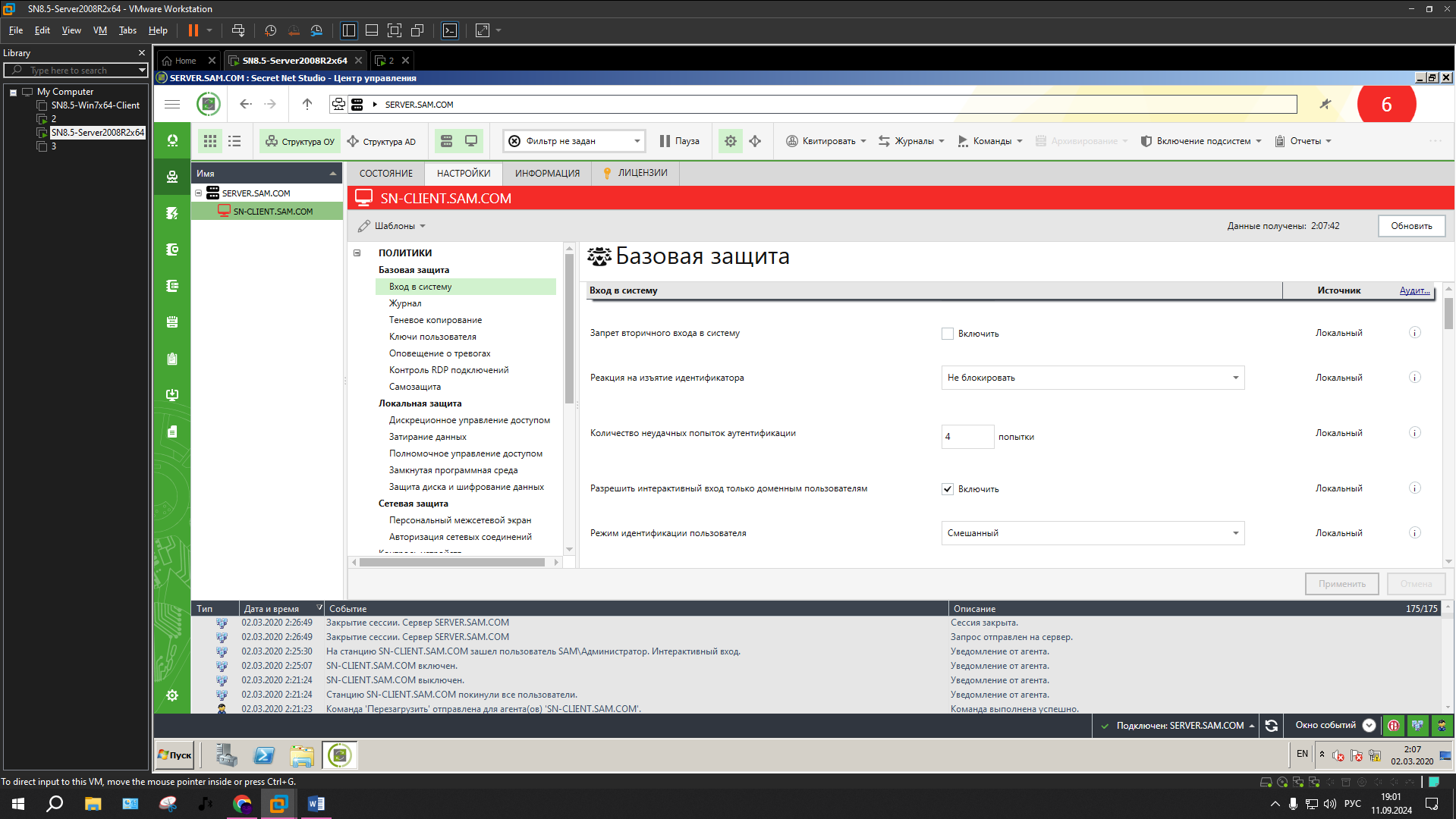Image resolution: width=1456 pixels, height=819 pixels.
Task: Click the policy tree horizontal scrollbar
Action: pos(452,563)
